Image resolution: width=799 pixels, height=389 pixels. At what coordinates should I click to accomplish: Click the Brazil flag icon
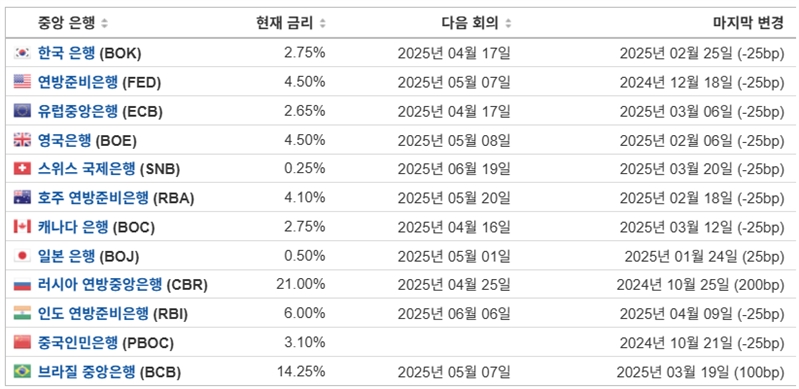coord(22,372)
